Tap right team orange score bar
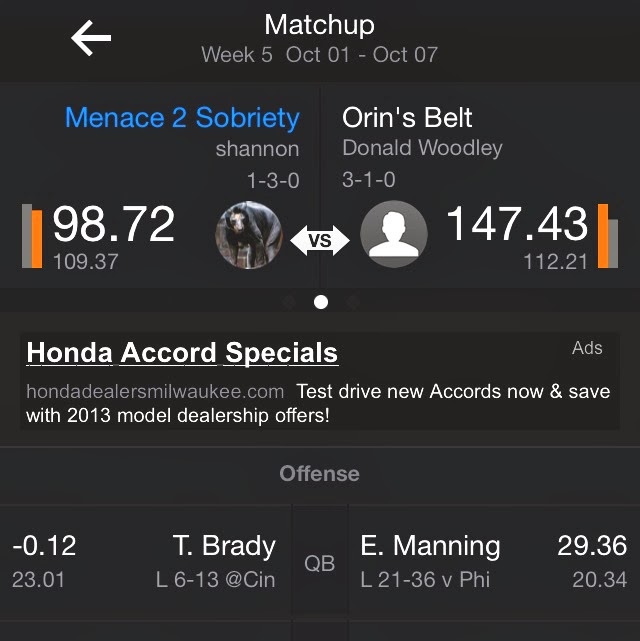Image resolution: width=640 pixels, height=641 pixels. [603, 237]
